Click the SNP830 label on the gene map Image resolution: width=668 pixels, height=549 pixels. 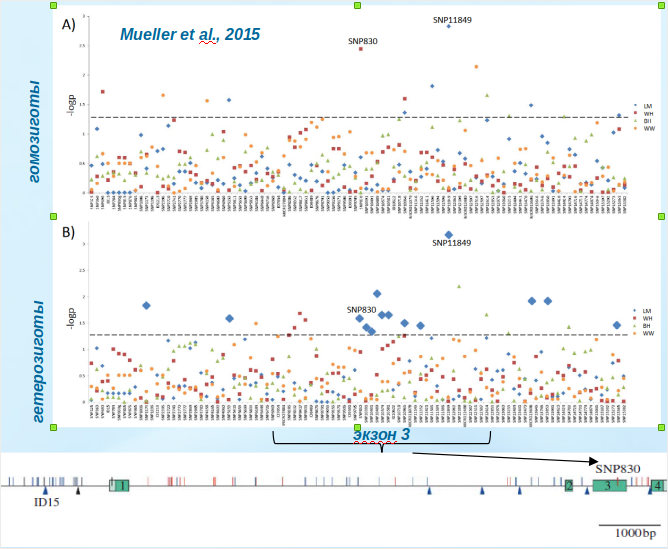618,469
